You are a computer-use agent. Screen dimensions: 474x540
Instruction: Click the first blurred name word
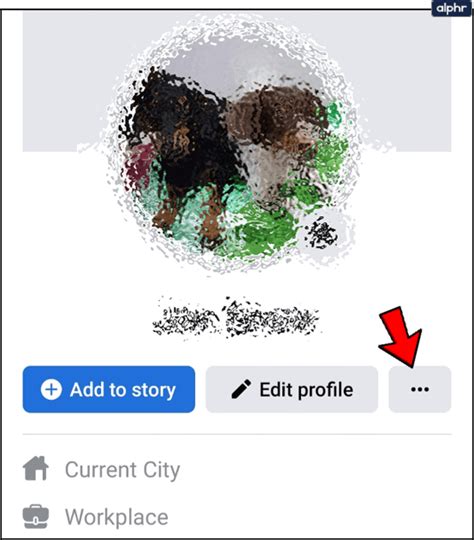pos(186,319)
